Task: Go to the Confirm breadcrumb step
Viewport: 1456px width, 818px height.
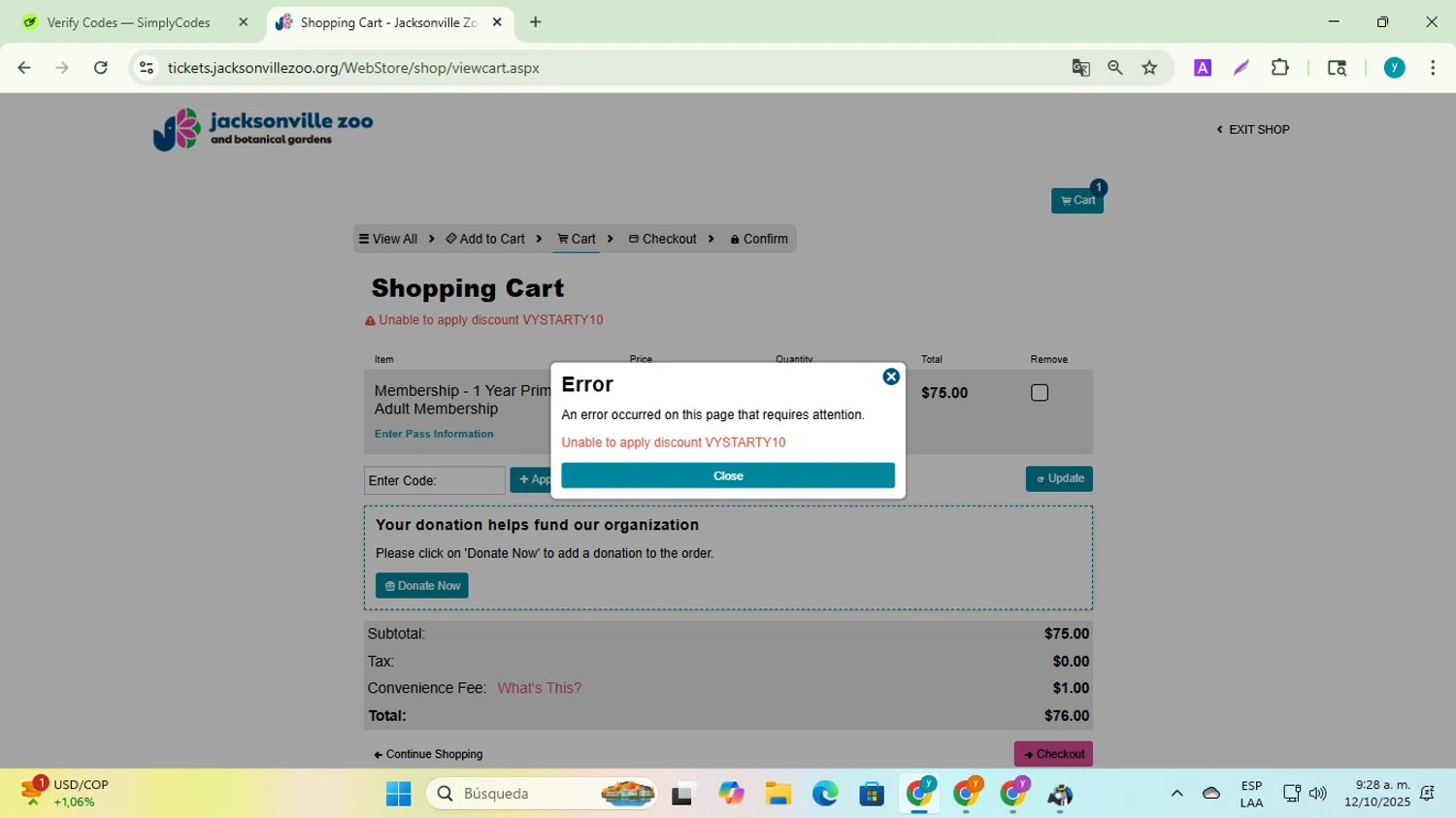Action: point(759,239)
